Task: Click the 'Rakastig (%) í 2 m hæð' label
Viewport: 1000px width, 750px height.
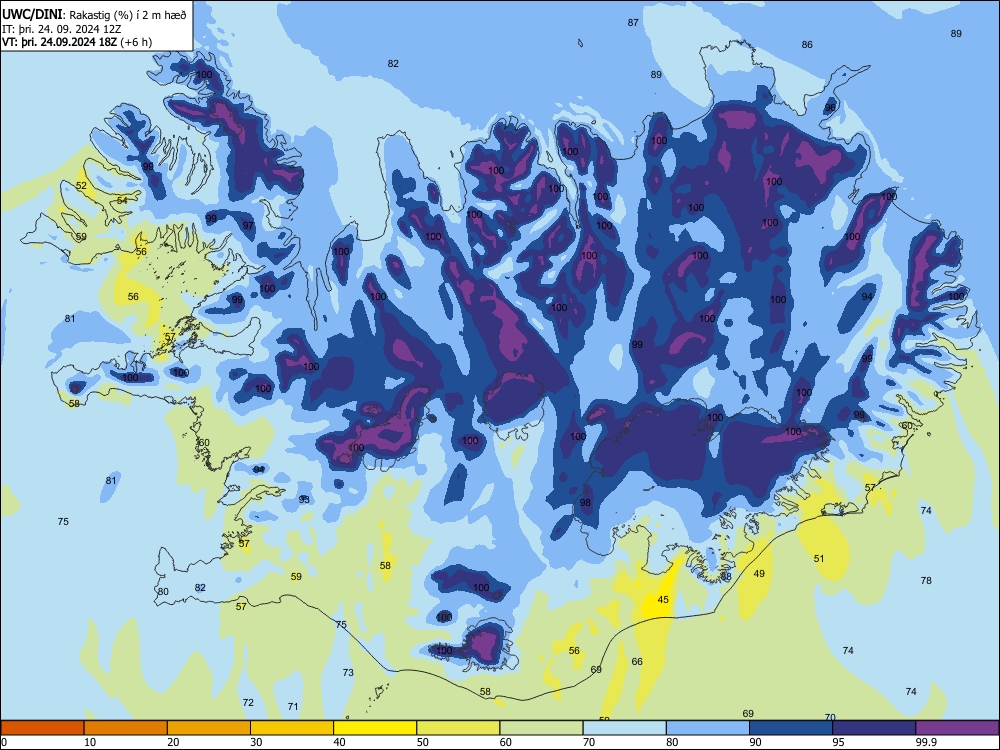Action: coord(128,15)
